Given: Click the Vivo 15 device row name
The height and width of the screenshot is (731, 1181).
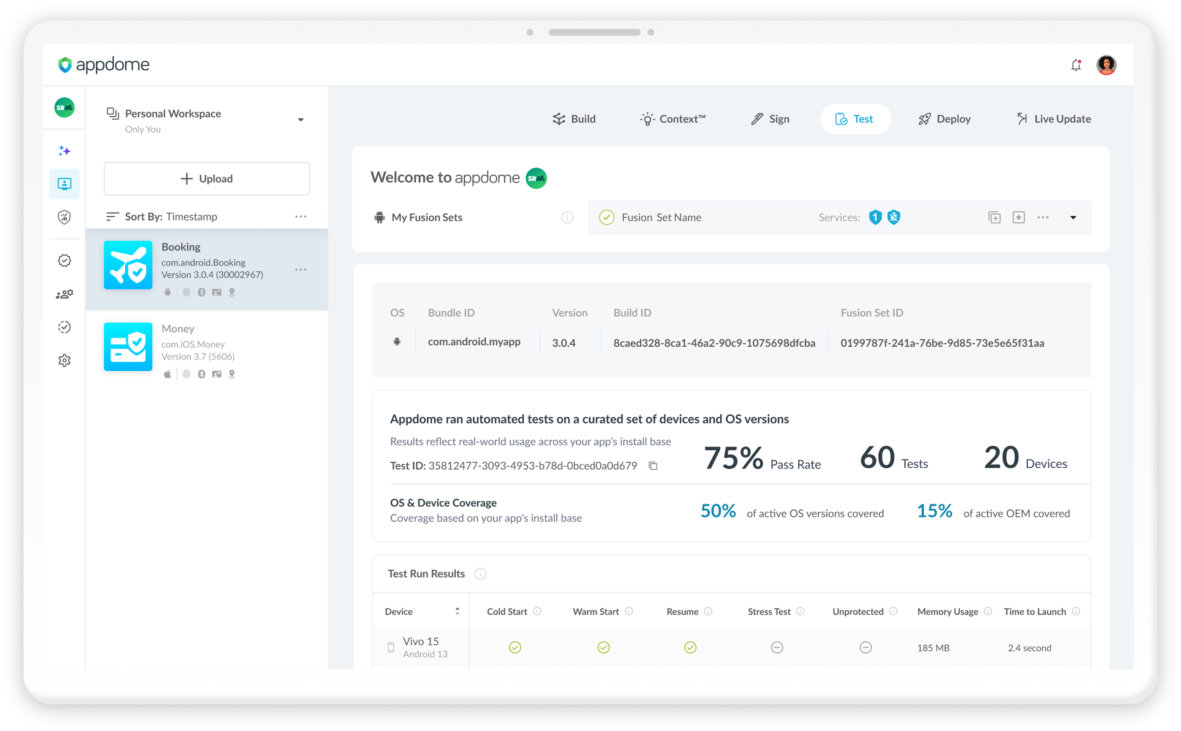Looking at the screenshot, I should pos(421,641).
